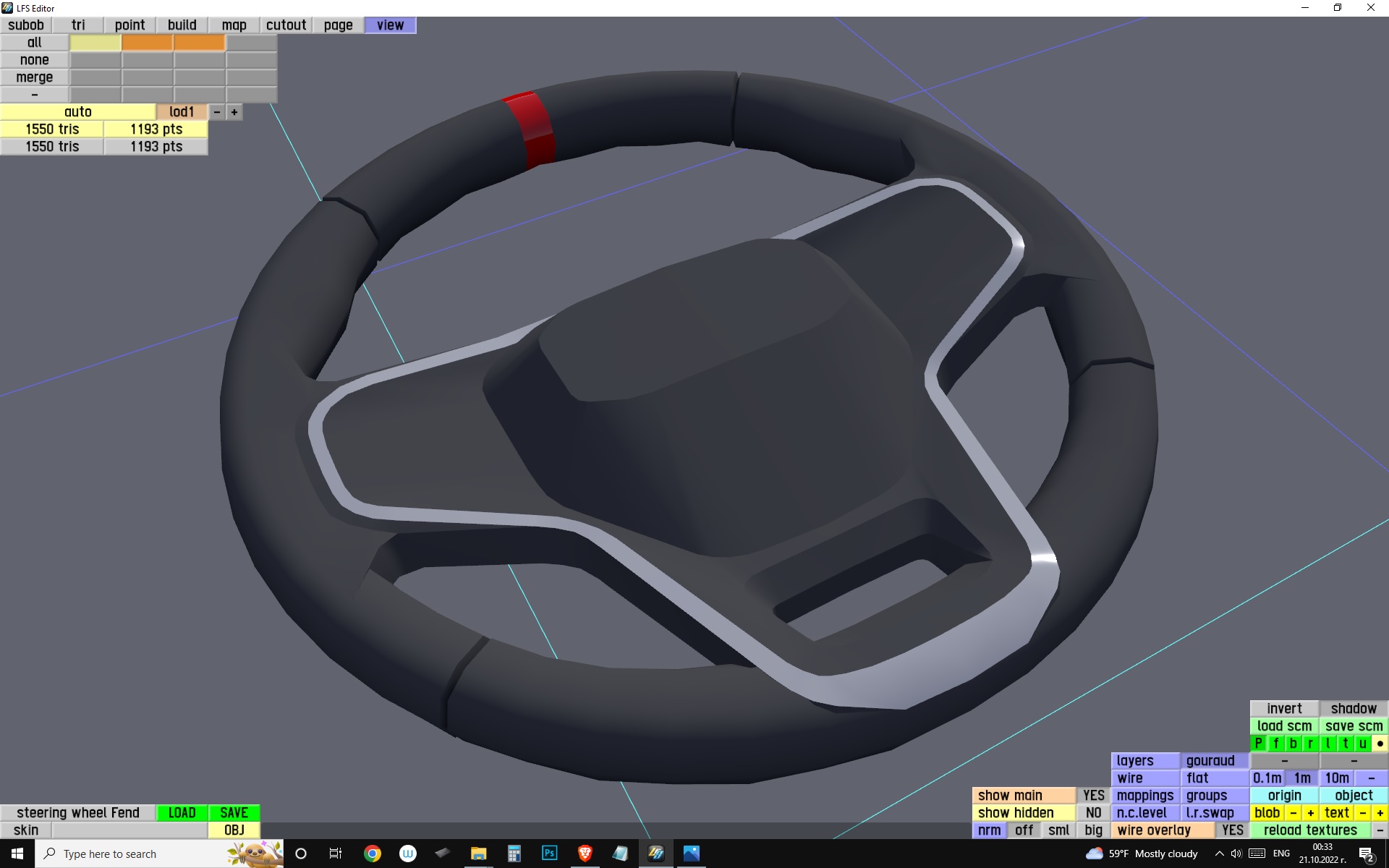The width and height of the screenshot is (1389, 868).
Task: Toggle show main YES button
Action: tap(1093, 795)
